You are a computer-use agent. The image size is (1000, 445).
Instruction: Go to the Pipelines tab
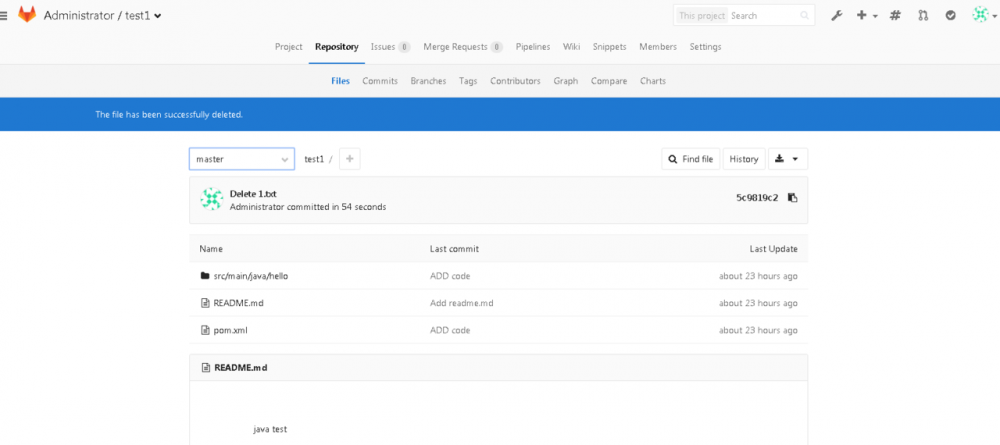534,47
